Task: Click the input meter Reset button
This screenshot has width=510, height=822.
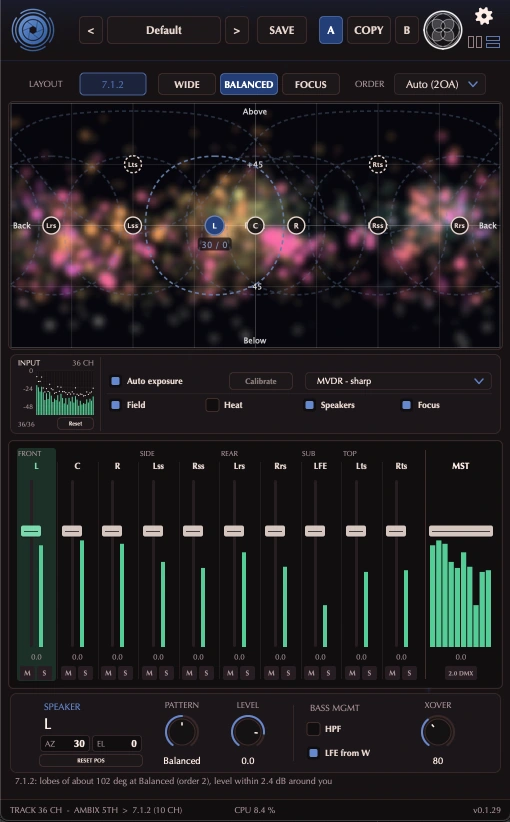Action: (75, 424)
